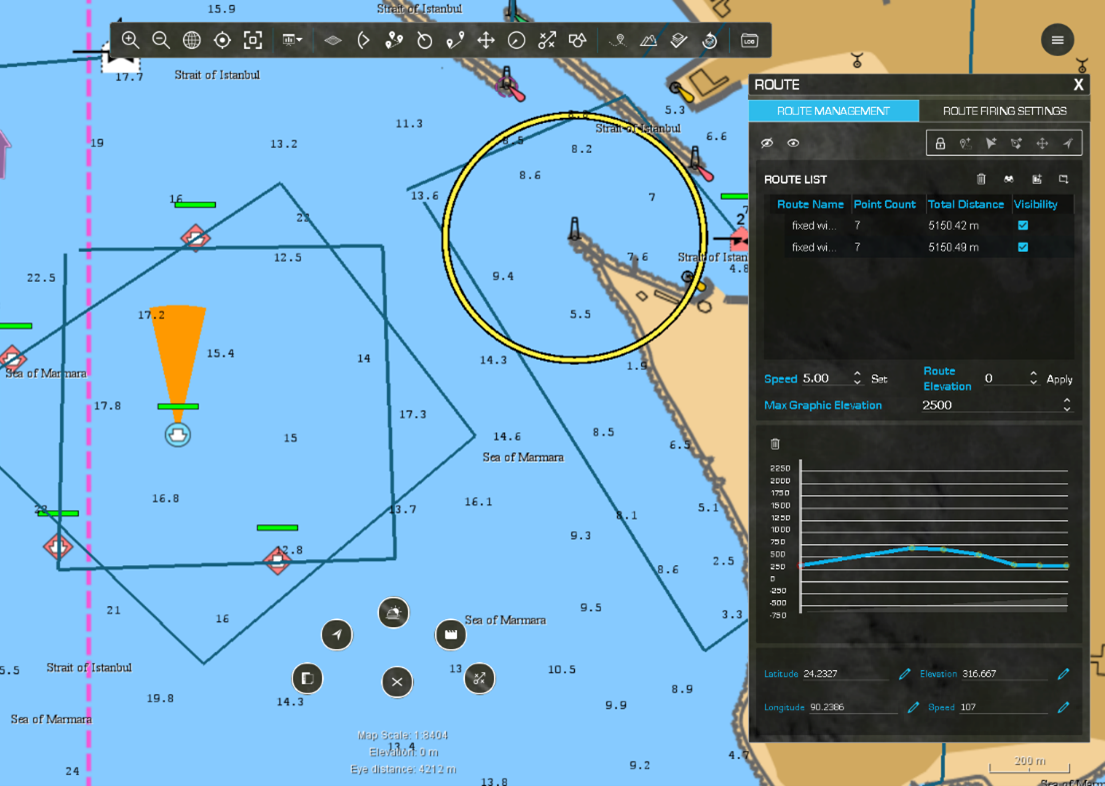This screenshot has height=786, width=1105.
Task: Close the ROUTE panel
Action: point(1078,85)
